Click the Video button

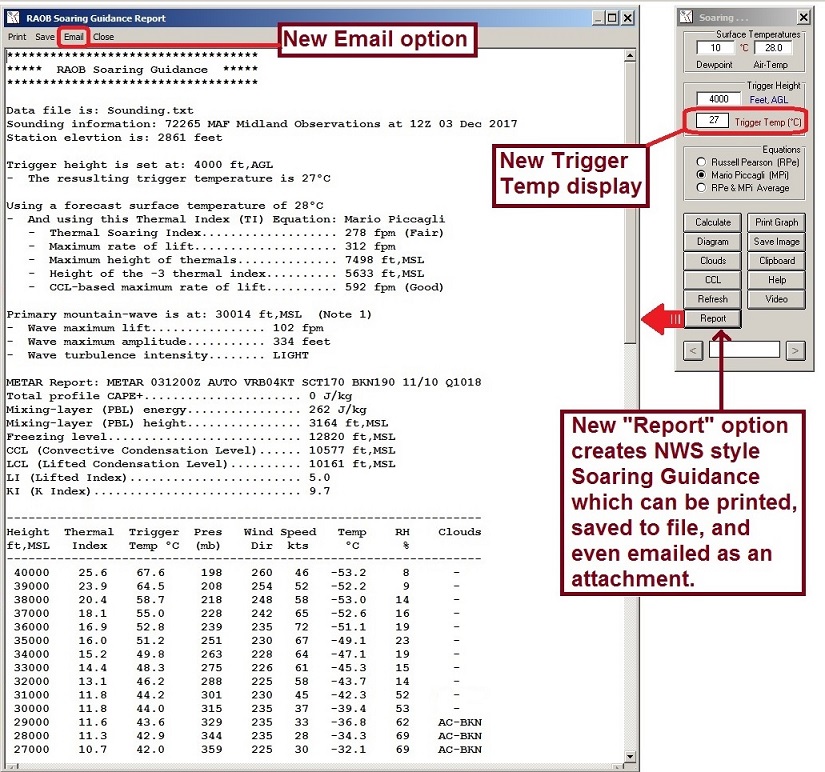[777, 299]
